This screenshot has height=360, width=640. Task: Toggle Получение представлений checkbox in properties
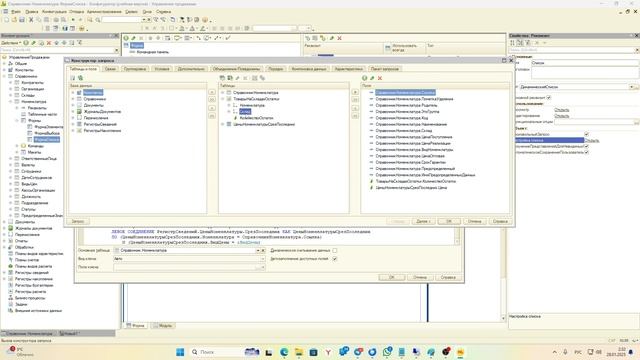(x=587, y=146)
